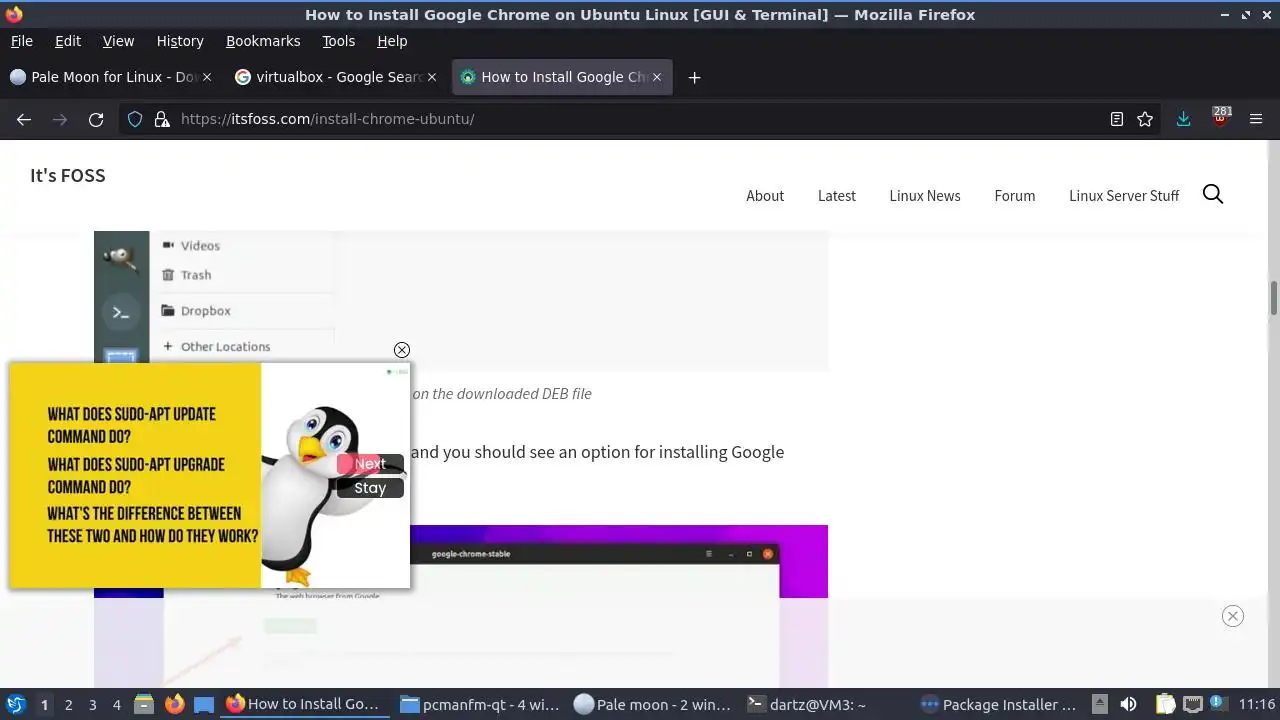Open site search on It's FOSS
Viewport: 1280px width, 720px height.
coord(1213,194)
